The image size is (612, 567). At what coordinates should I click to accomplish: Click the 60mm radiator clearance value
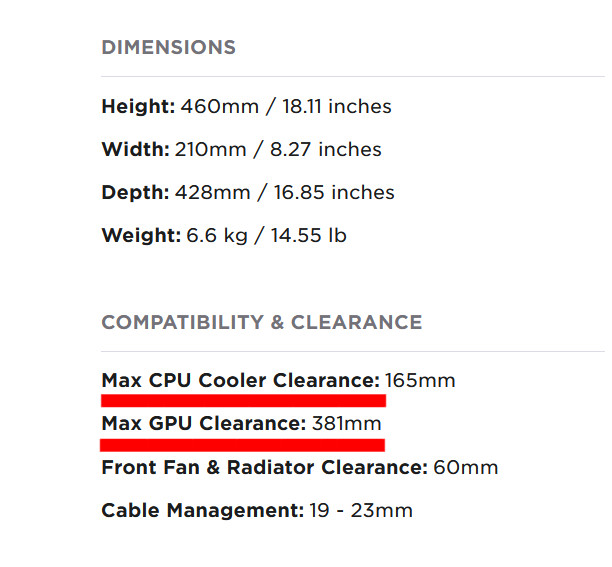pyautogui.click(x=466, y=467)
